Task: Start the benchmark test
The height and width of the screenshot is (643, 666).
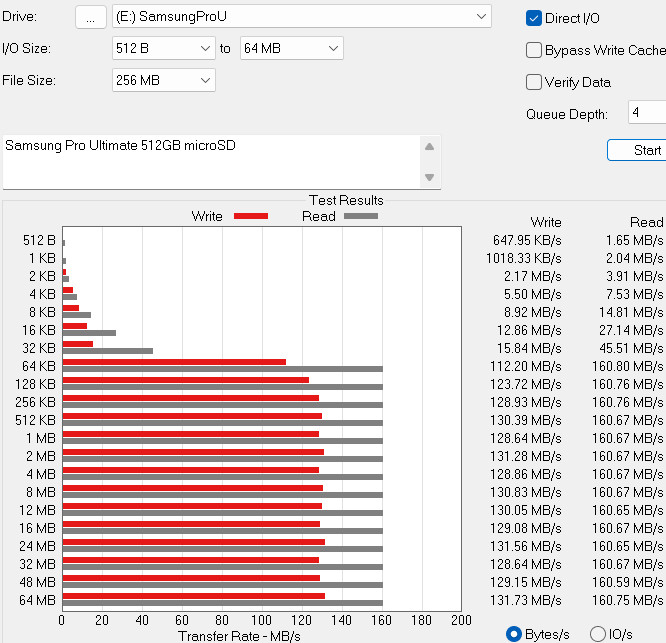Action: click(x=637, y=150)
